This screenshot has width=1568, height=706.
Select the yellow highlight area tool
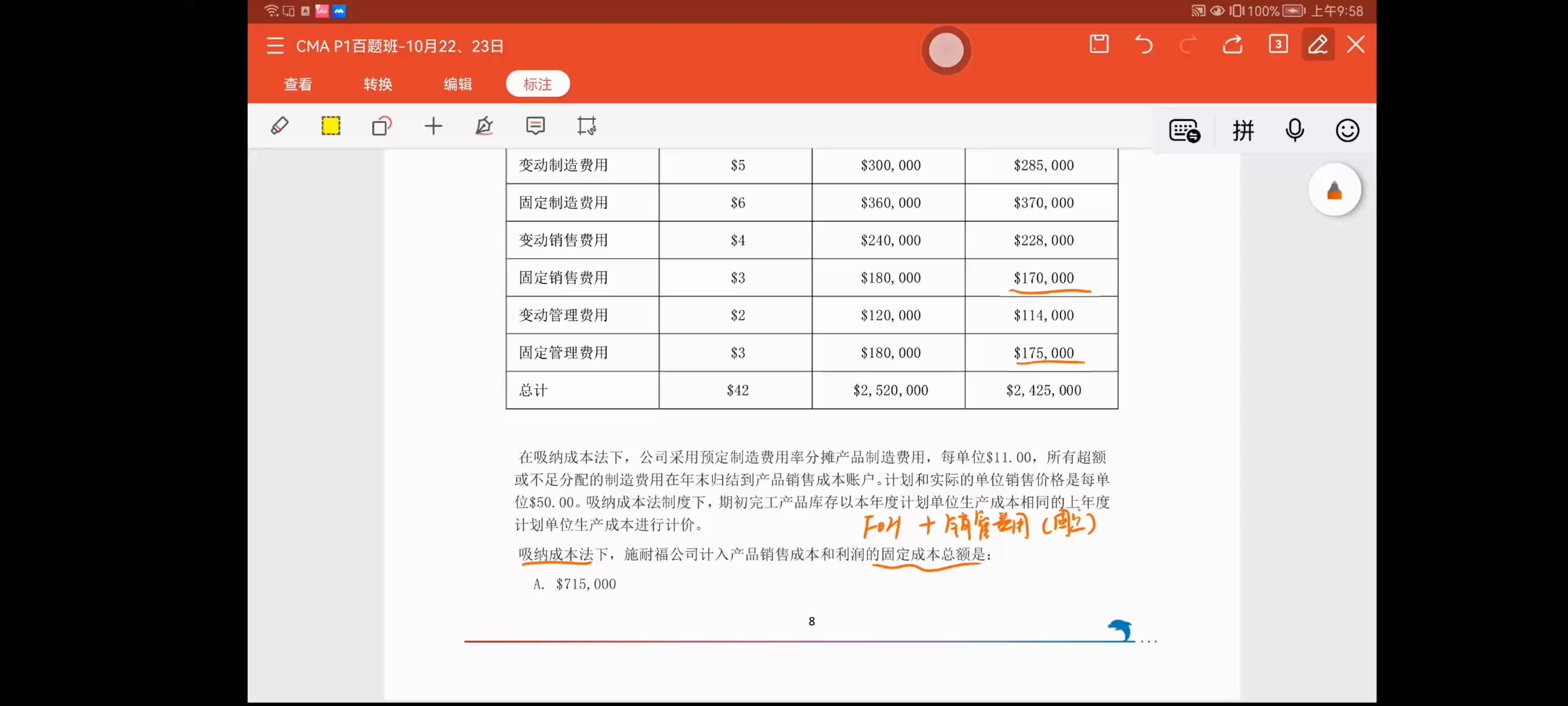point(331,126)
